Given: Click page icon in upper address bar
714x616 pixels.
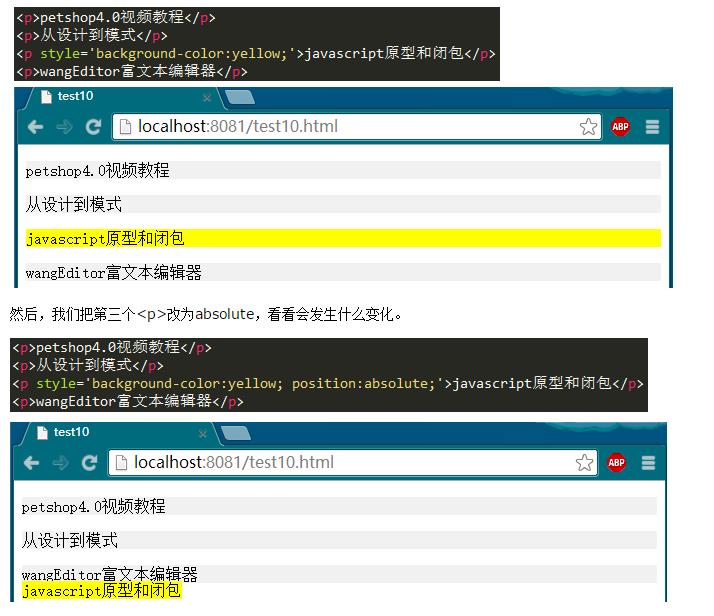Looking at the screenshot, I should coord(125,127).
